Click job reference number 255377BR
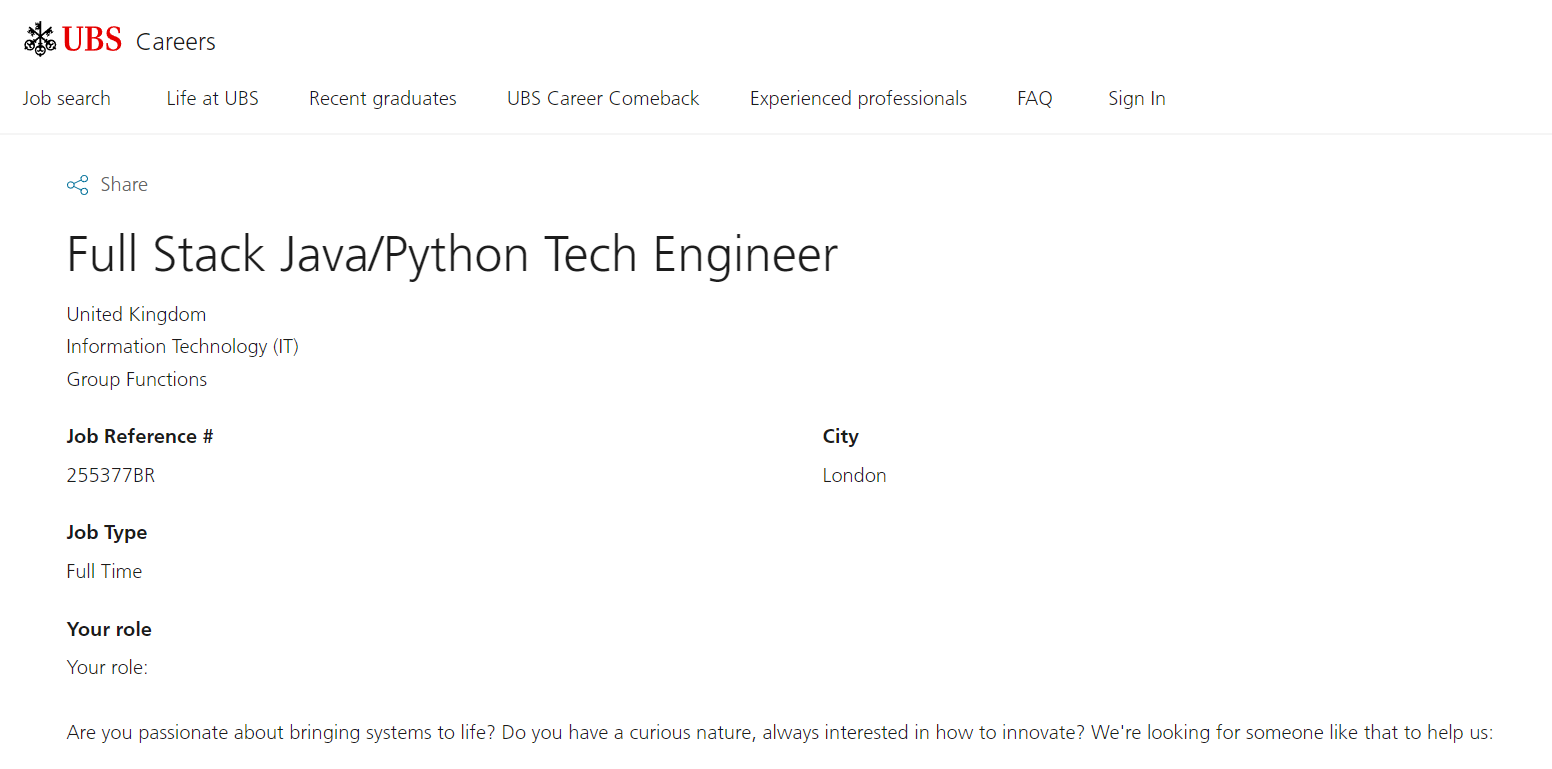The height and width of the screenshot is (769, 1552). [111, 476]
